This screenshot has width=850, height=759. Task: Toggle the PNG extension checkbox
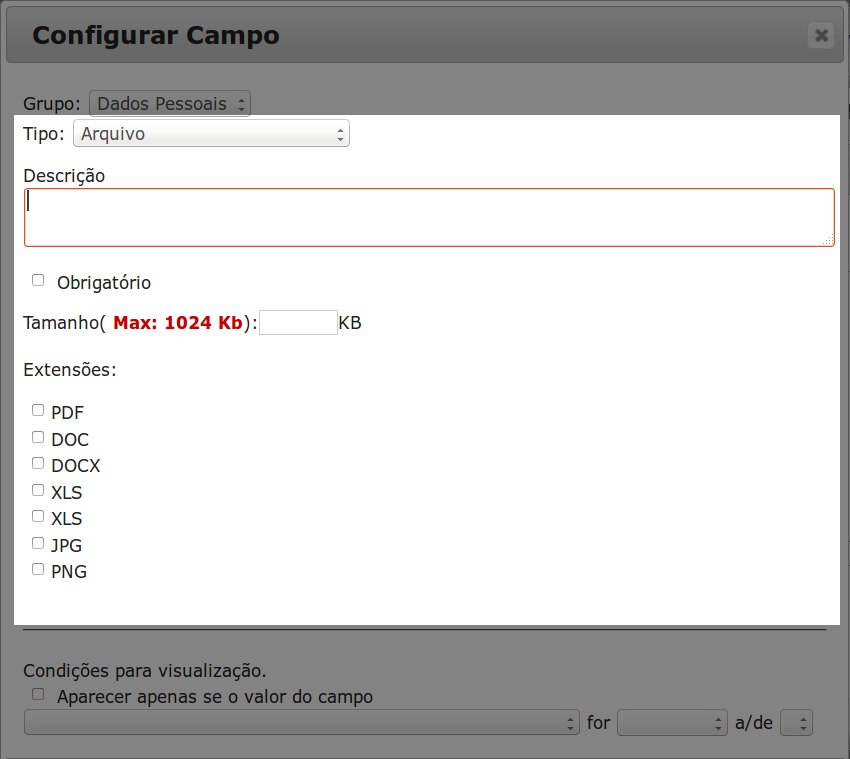pyautogui.click(x=38, y=570)
